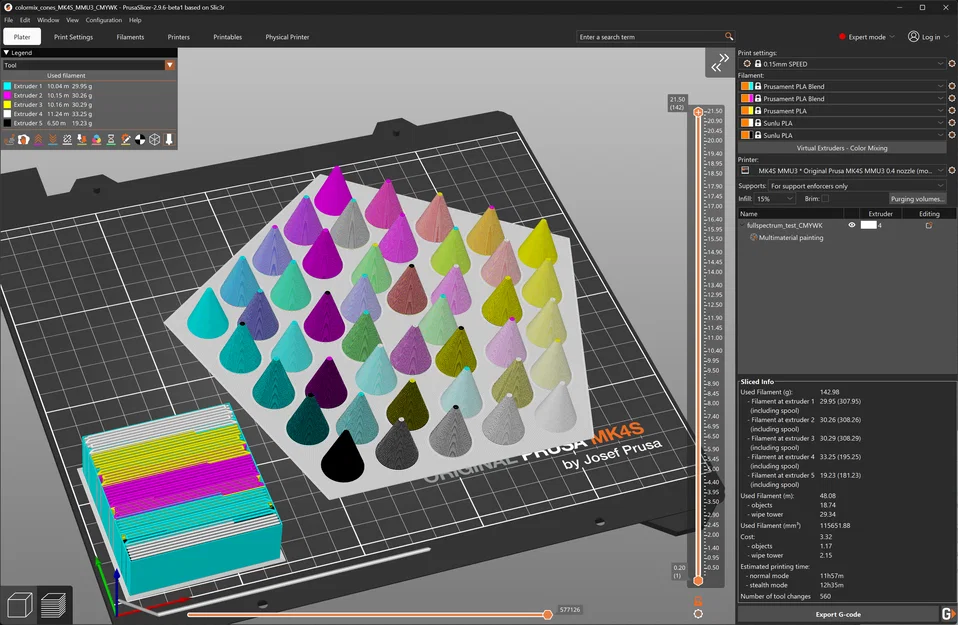Open gear icon beside Prusament PLA filament
This screenshot has height=625, width=958.
(951, 111)
